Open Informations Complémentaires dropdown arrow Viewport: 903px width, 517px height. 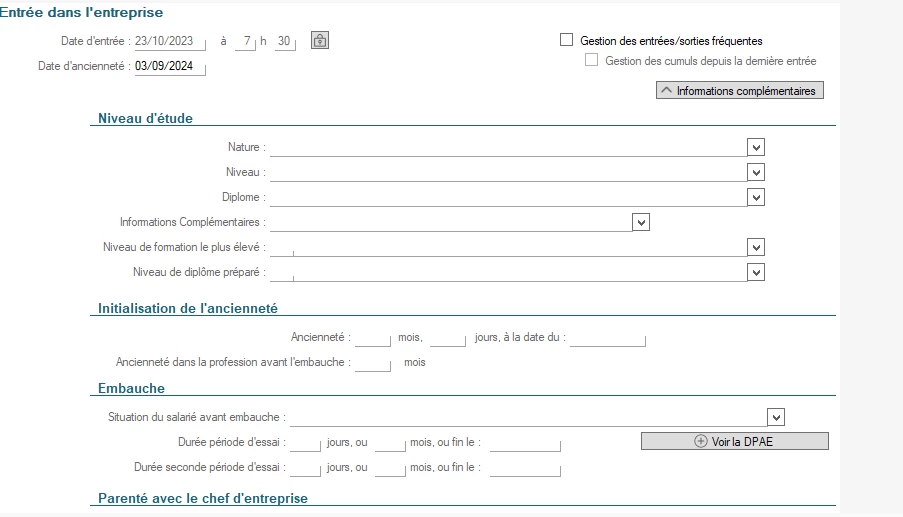[642, 222]
